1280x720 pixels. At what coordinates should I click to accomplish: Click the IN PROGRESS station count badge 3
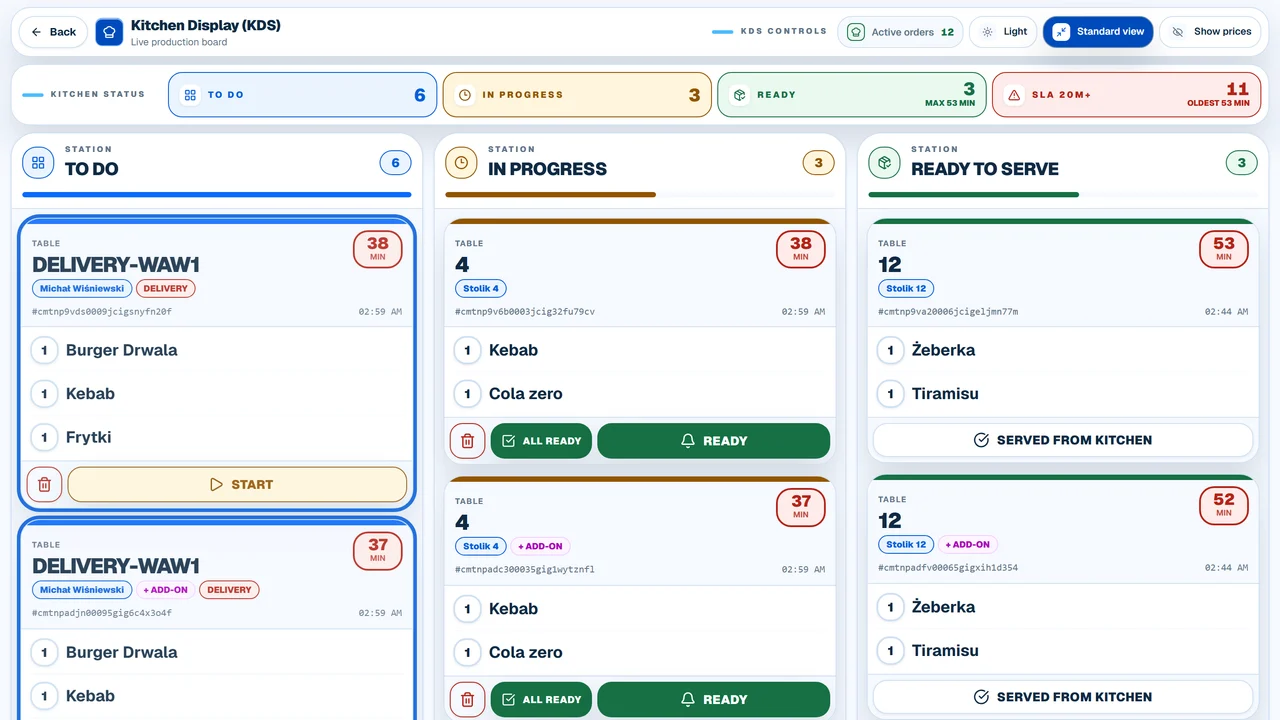pos(818,163)
